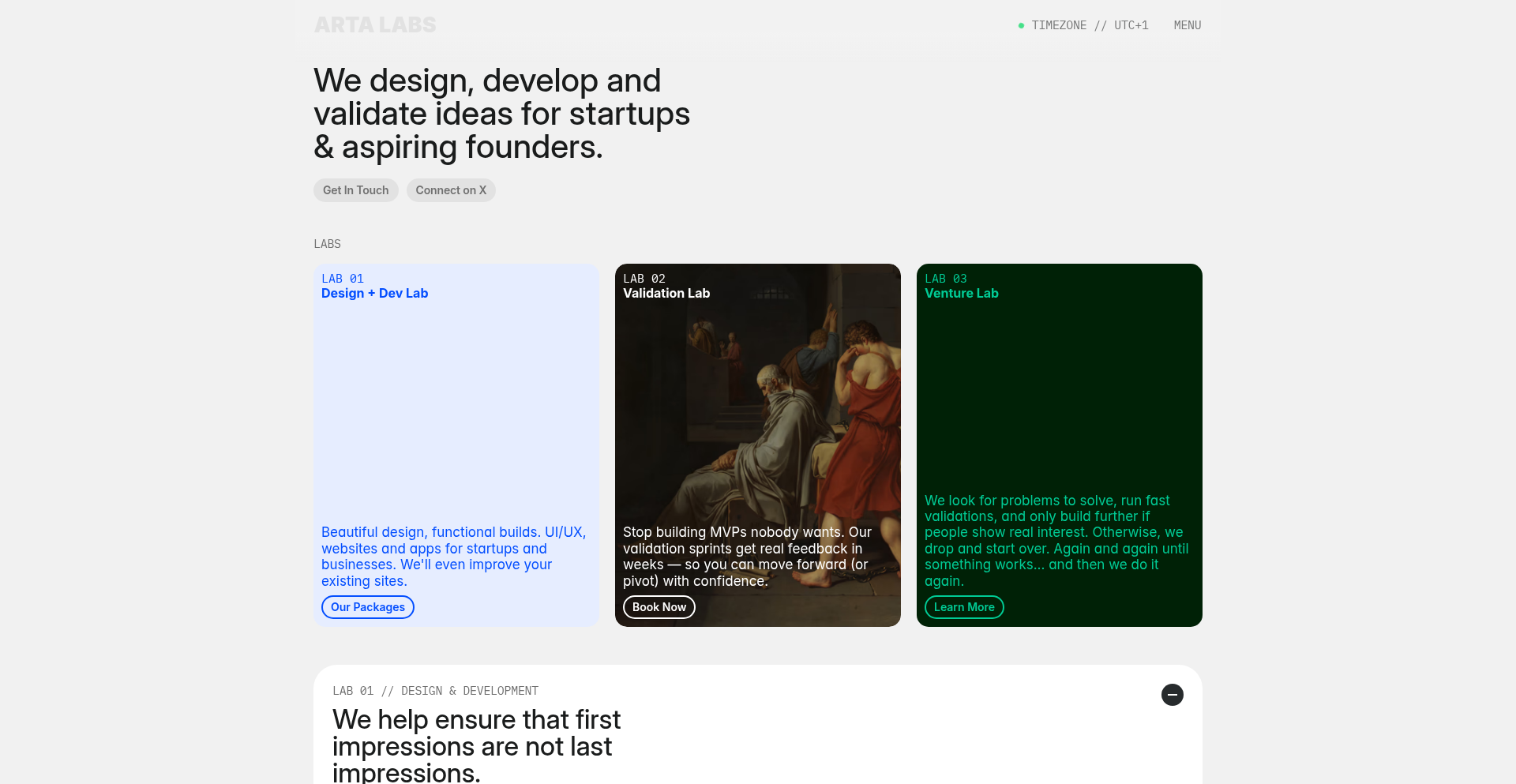Screen dimensions: 1516x784
Task: Click the TIMEZONE // UTC+1 label
Action: tap(1090, 25)
